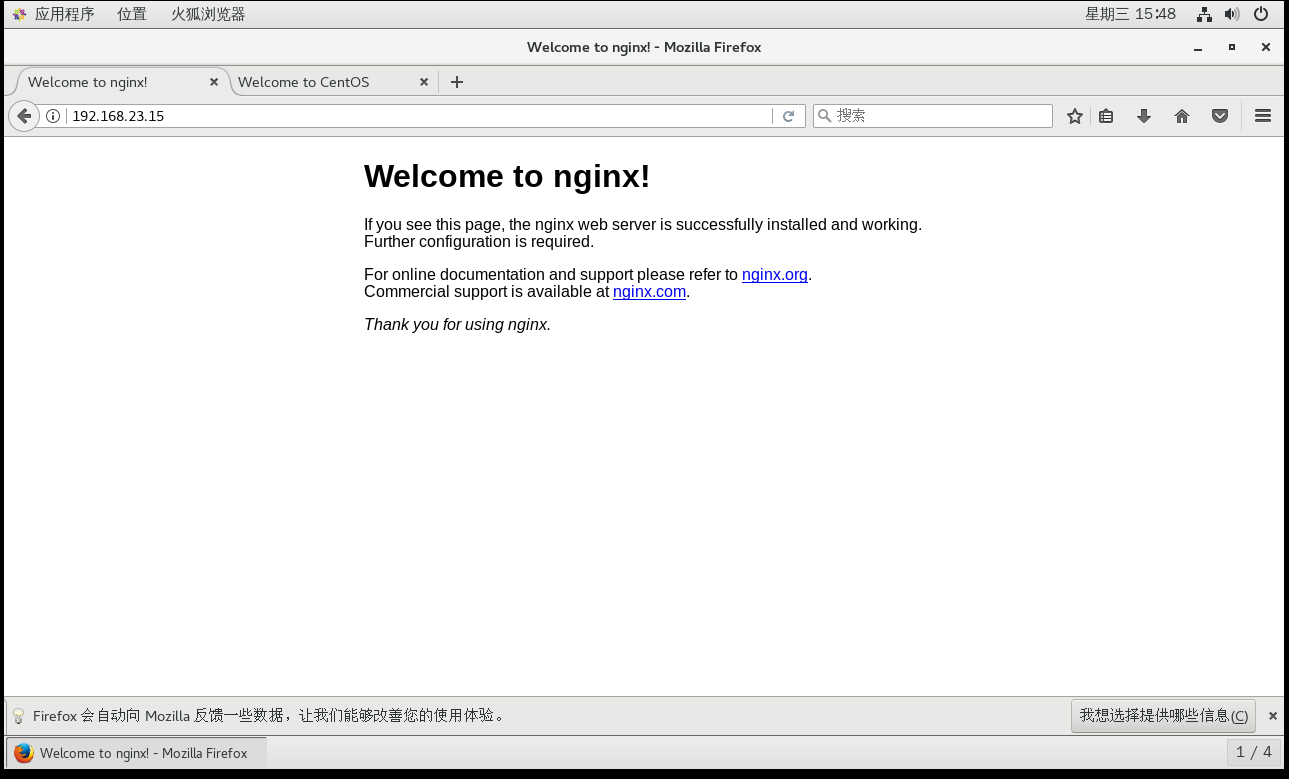The height and width of the screenshot is (779, 1289).
Task: Bookmark this page with the star icon
Action: click(1075, 116)
